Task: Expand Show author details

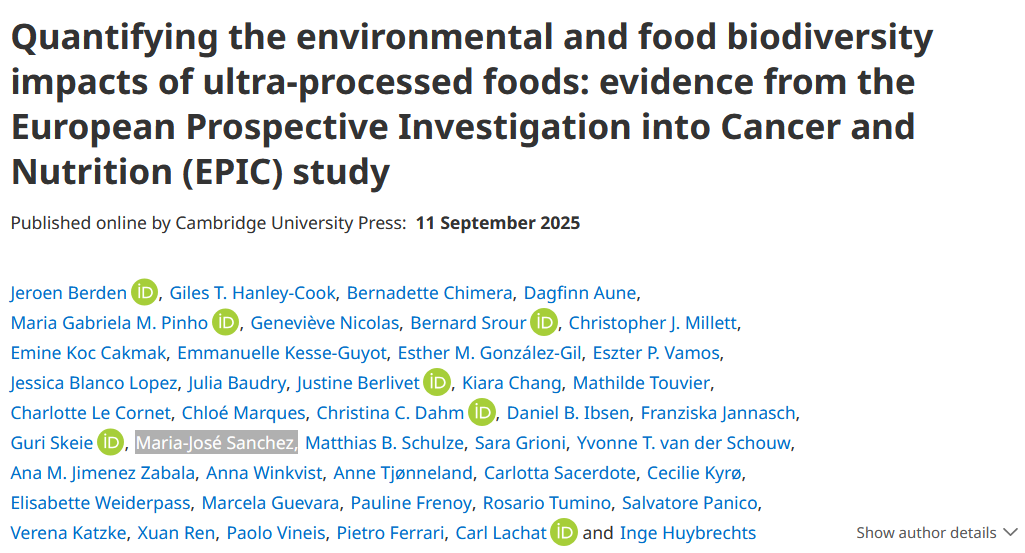Action: point(926,533)
